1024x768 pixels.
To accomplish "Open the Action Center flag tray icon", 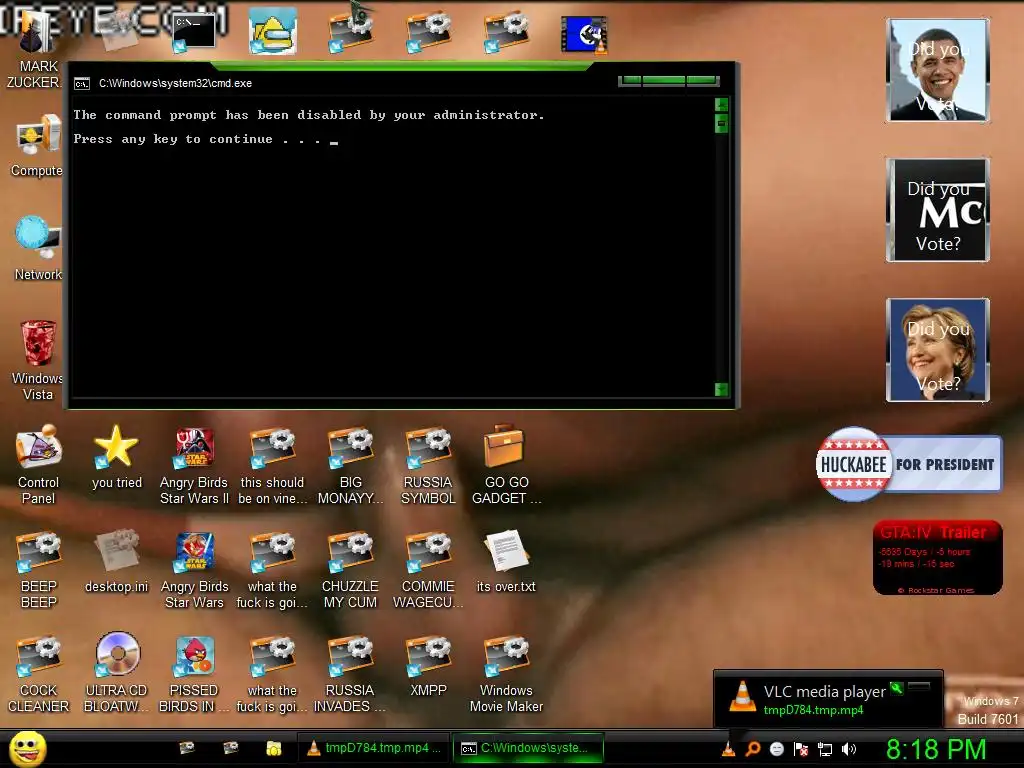I will tap(801, 749).
